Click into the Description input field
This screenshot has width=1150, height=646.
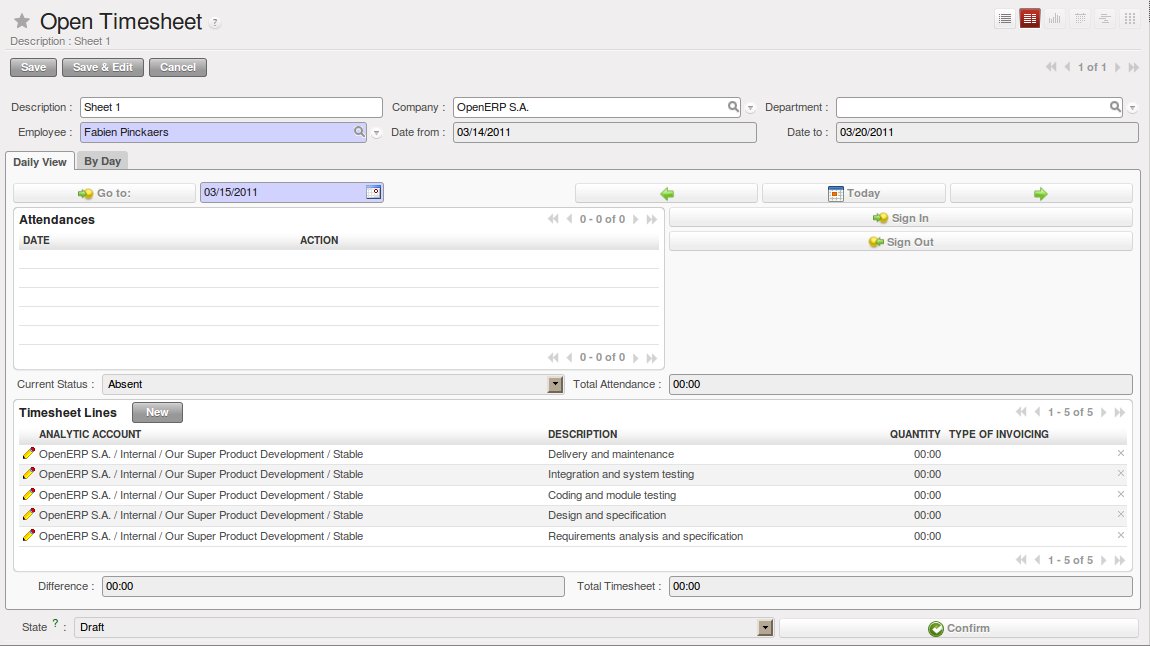(x=230, y=107)
